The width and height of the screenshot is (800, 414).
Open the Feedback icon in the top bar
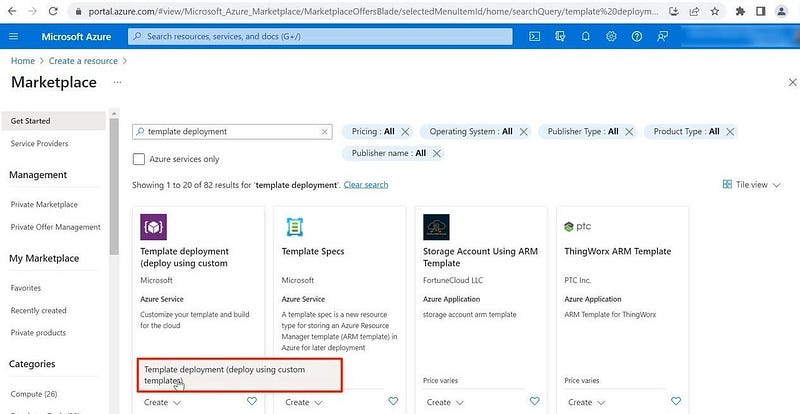662,36
